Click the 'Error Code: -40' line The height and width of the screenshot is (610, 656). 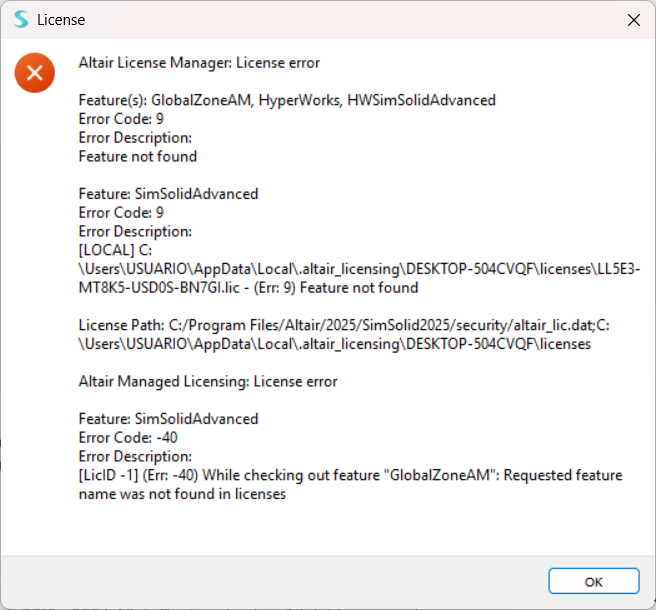point(128,438)
